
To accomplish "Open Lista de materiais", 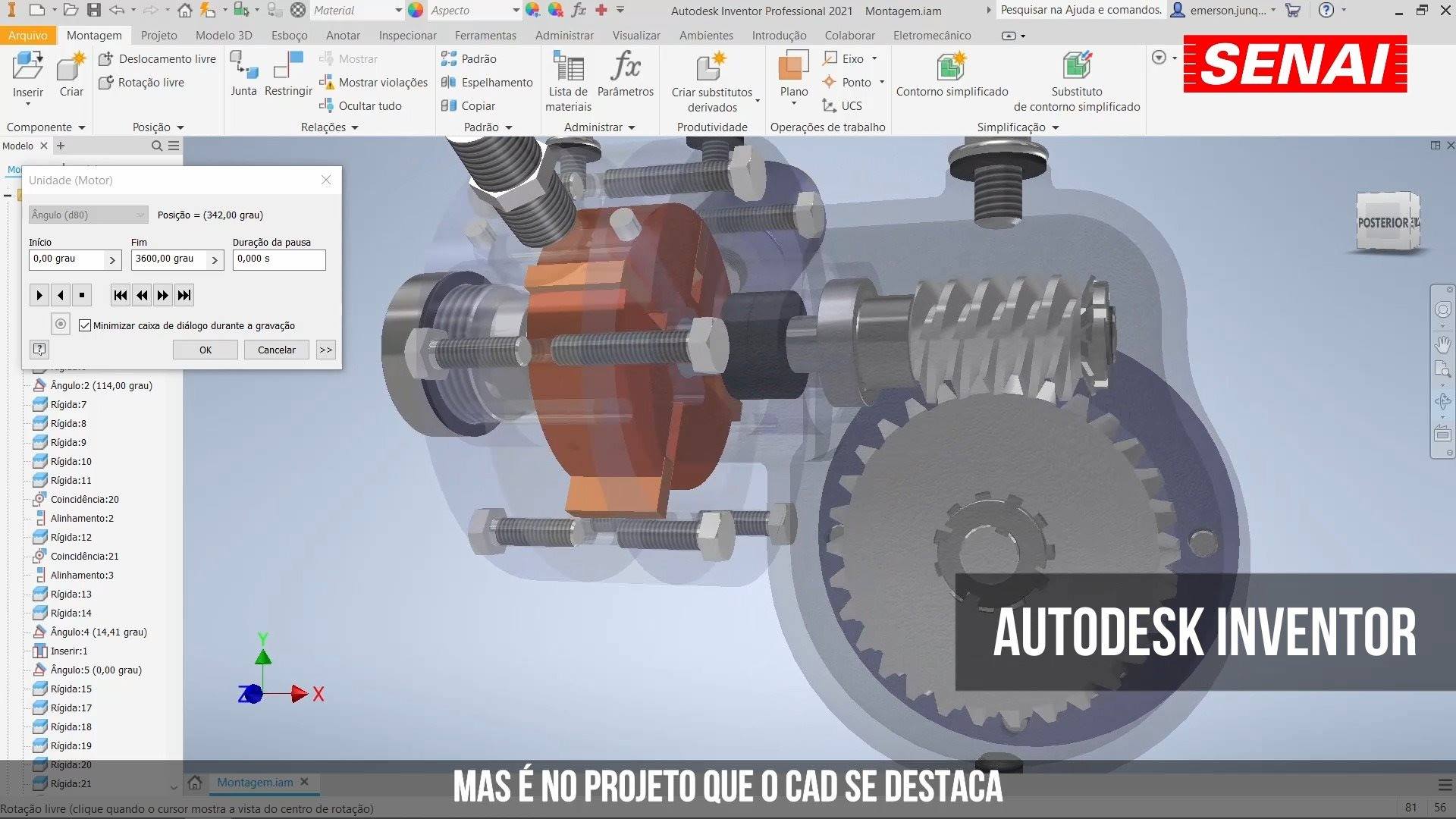I will [x=568, y=81].
